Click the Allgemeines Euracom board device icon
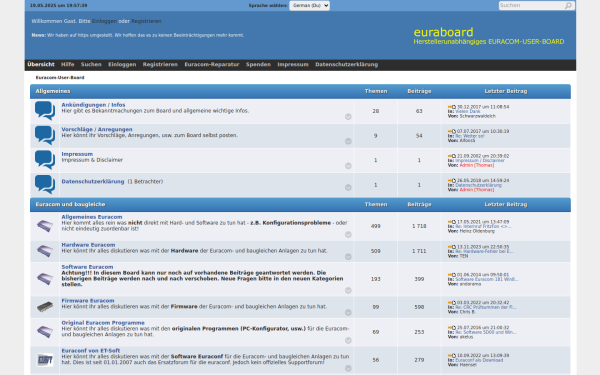The width and height of the screenshot is (600, 375). 45,226
